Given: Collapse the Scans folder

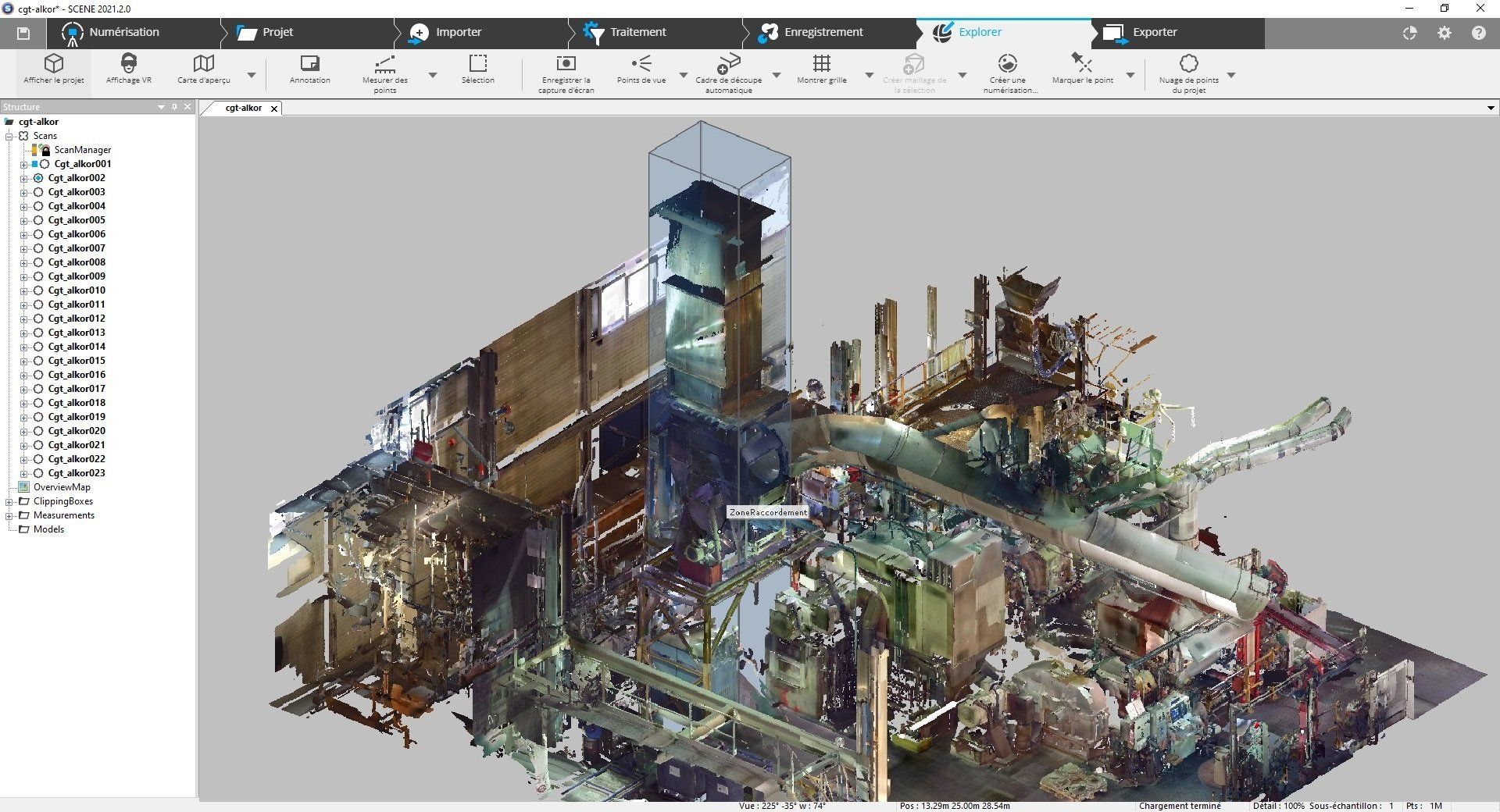Looking at the screenshot, I should (x=9, y=136).
